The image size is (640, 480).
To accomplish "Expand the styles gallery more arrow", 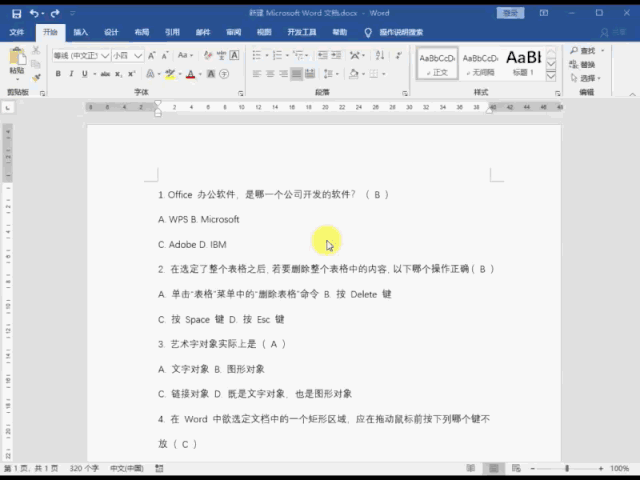I will [x=551, y=76].
